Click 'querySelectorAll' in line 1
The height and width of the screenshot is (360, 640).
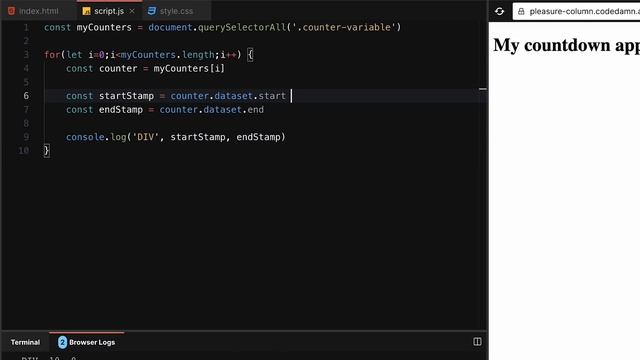click(x=242, y=27)
